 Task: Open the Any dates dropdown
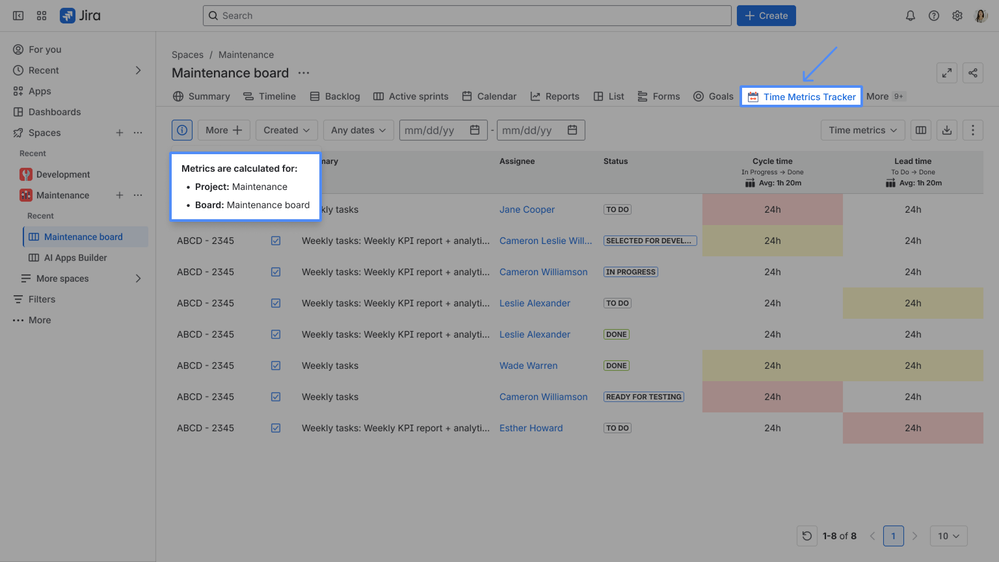coord(358,130)
